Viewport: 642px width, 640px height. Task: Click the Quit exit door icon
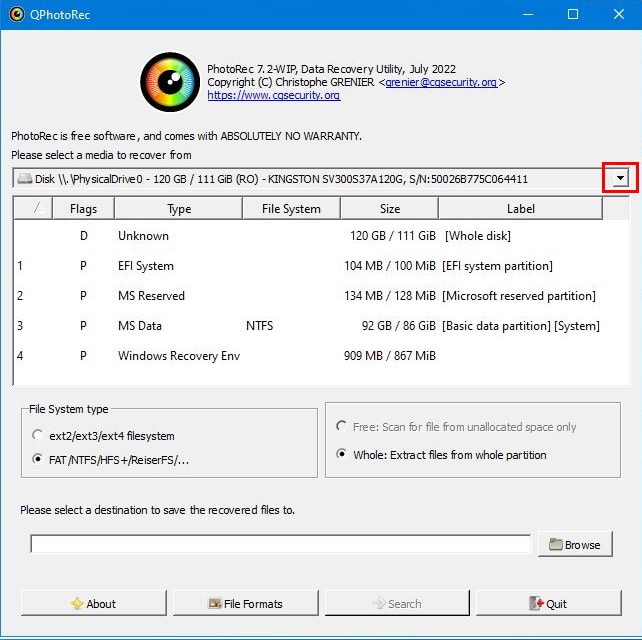[x=536, y=603]
